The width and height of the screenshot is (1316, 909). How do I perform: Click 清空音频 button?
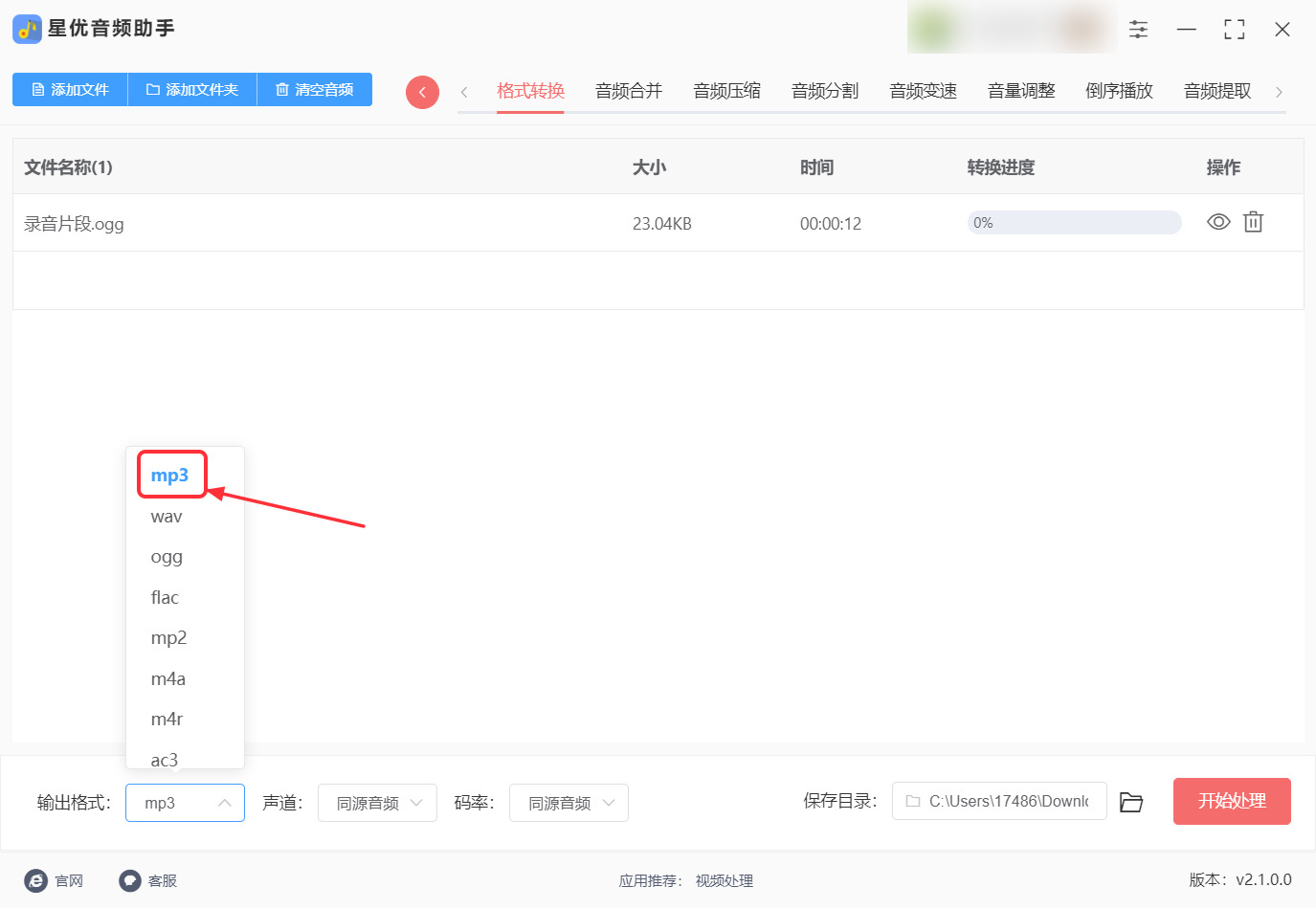tap(315, 89)
